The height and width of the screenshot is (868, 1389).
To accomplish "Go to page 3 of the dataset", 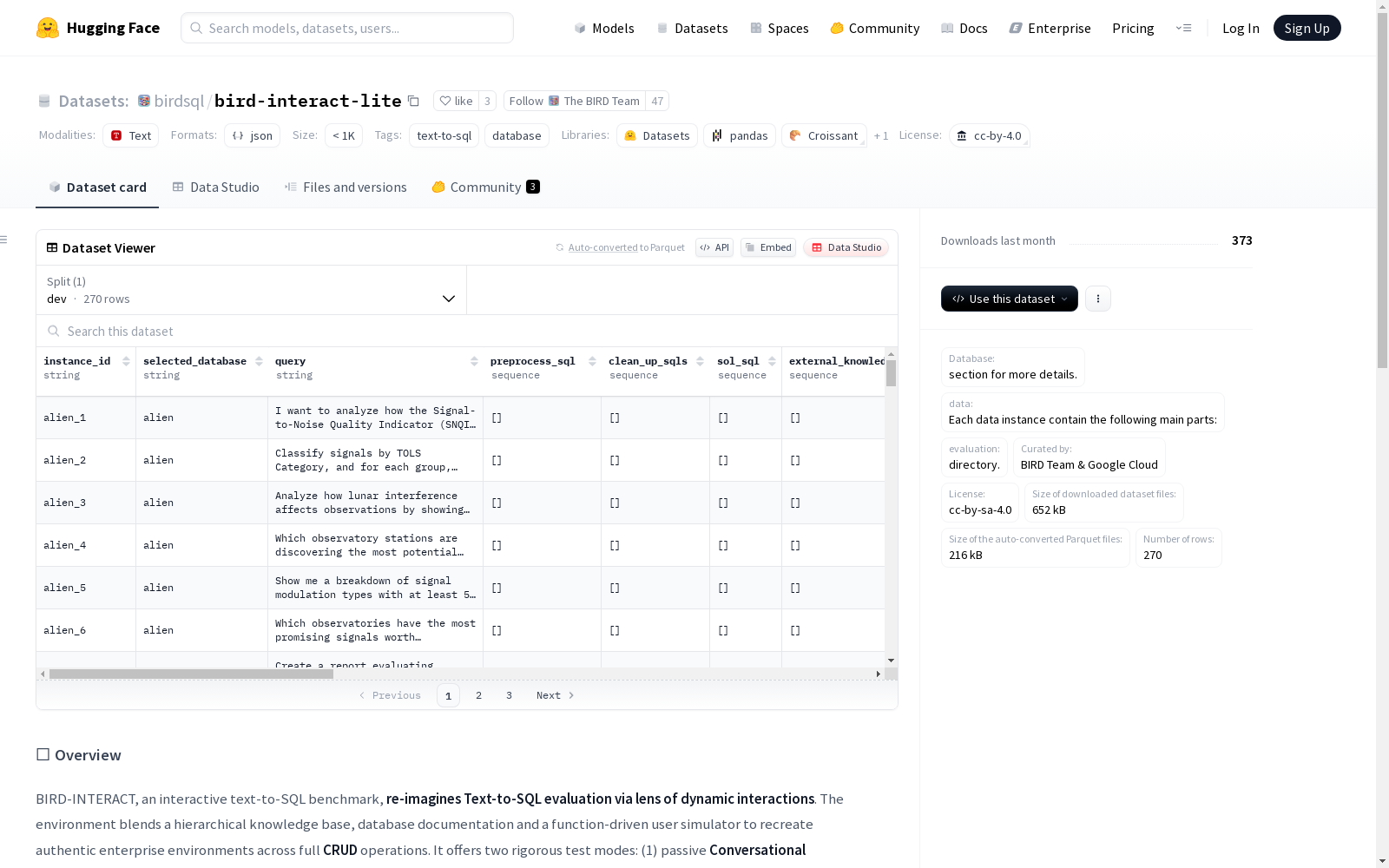I will tap(509, 695).
